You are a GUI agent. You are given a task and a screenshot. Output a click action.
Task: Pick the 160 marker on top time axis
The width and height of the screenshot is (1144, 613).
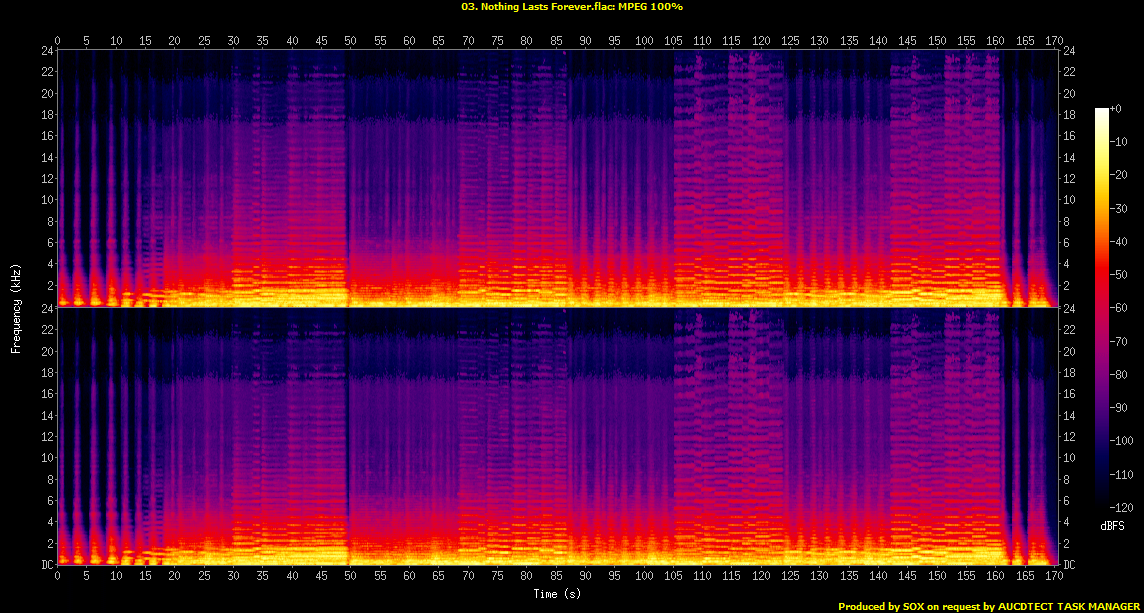[995, 41]
